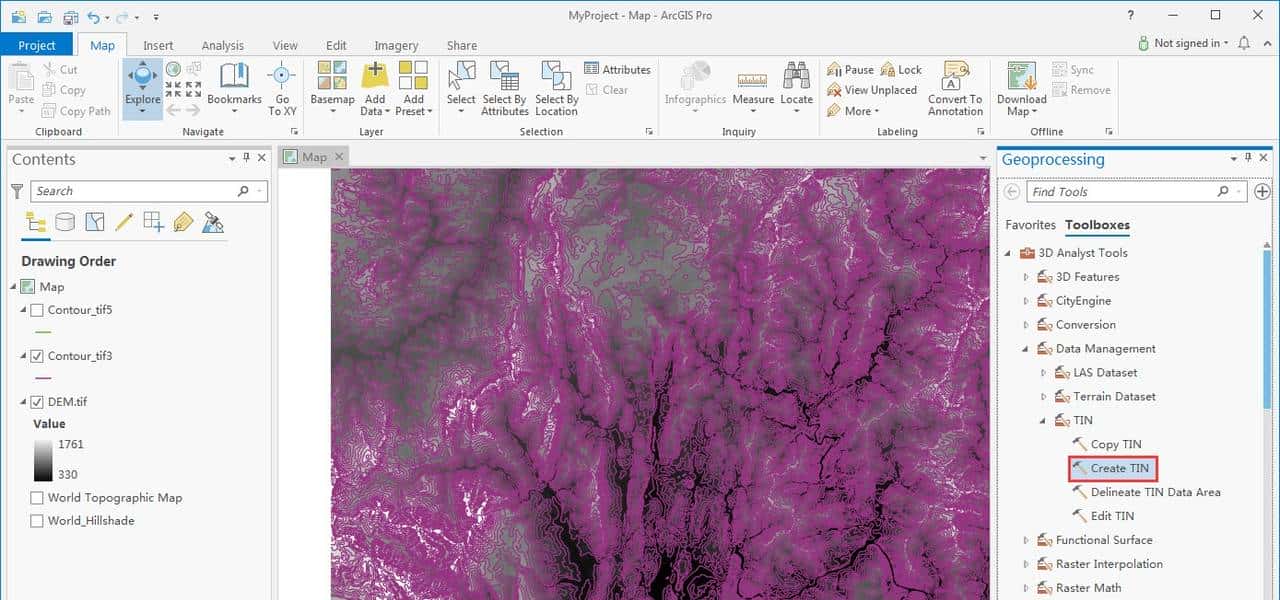Show the Contour_tif5 layer
Screen dimensions: 1280x600
(x=37, y=310)
